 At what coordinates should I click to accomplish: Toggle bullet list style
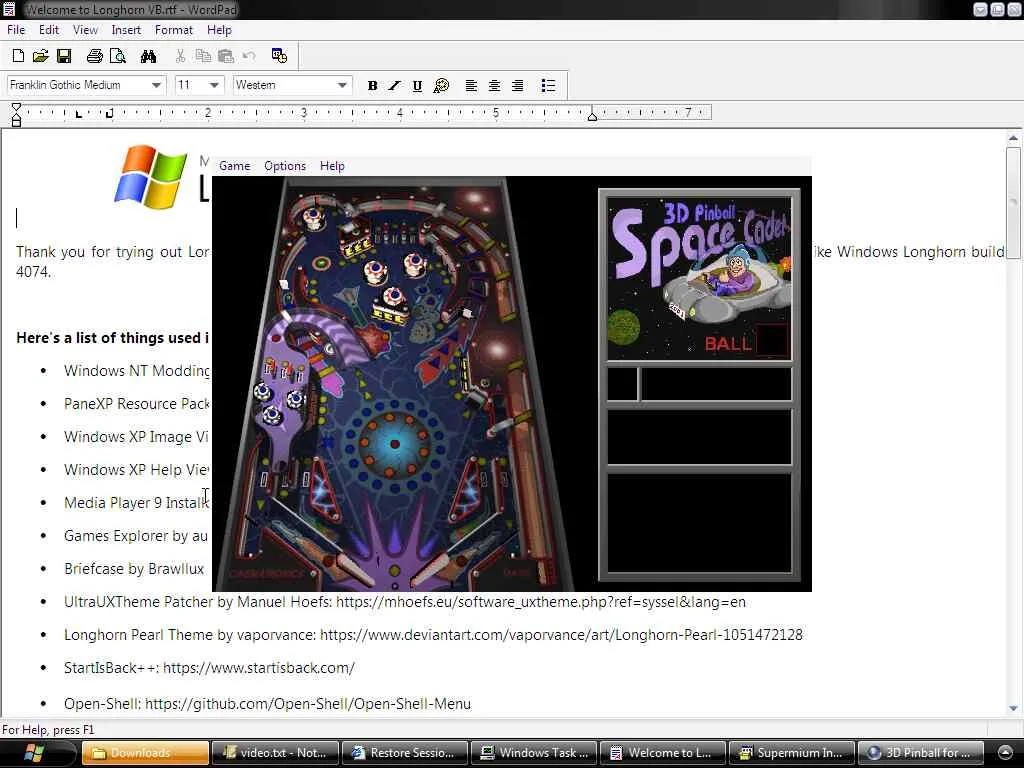point(548,86)
